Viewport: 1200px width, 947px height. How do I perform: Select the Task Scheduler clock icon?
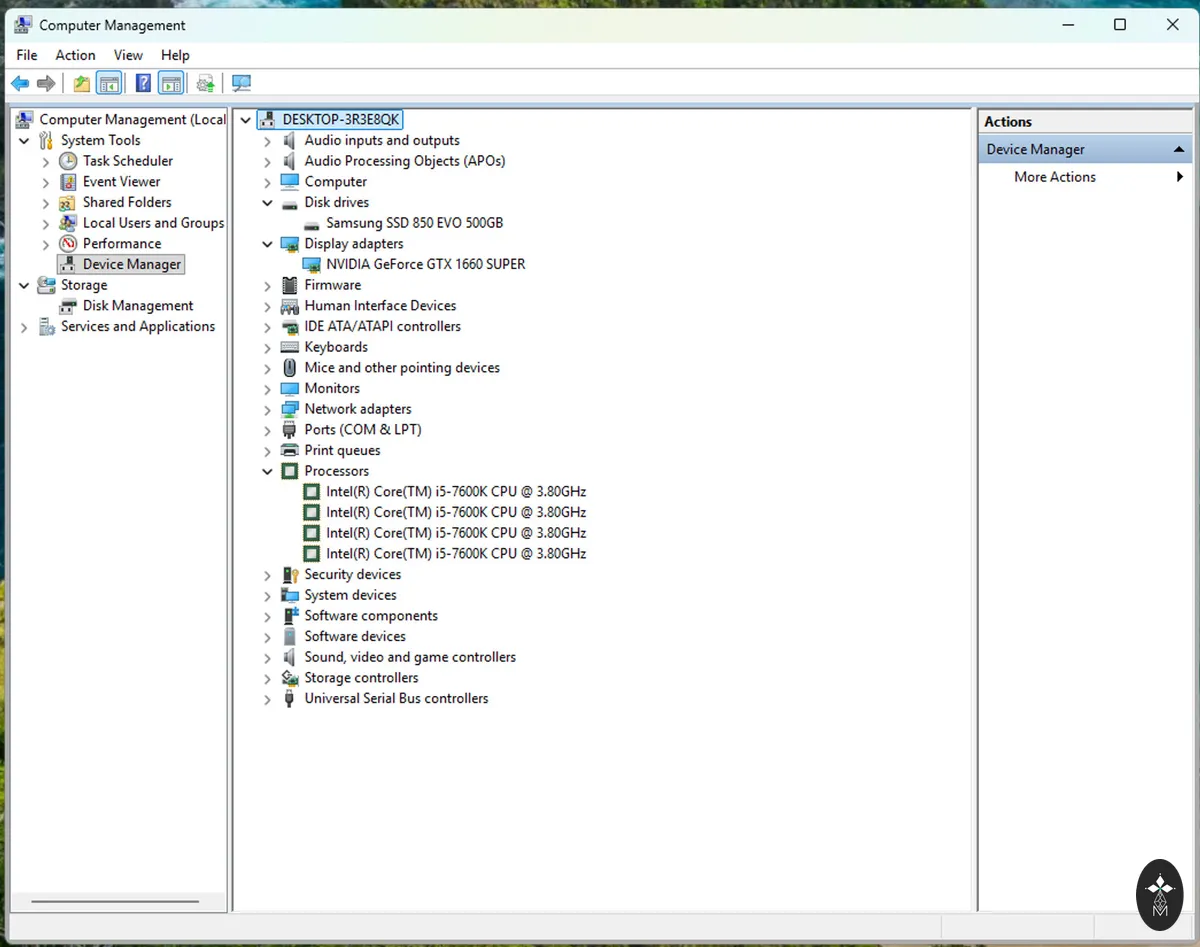[68, 161]
